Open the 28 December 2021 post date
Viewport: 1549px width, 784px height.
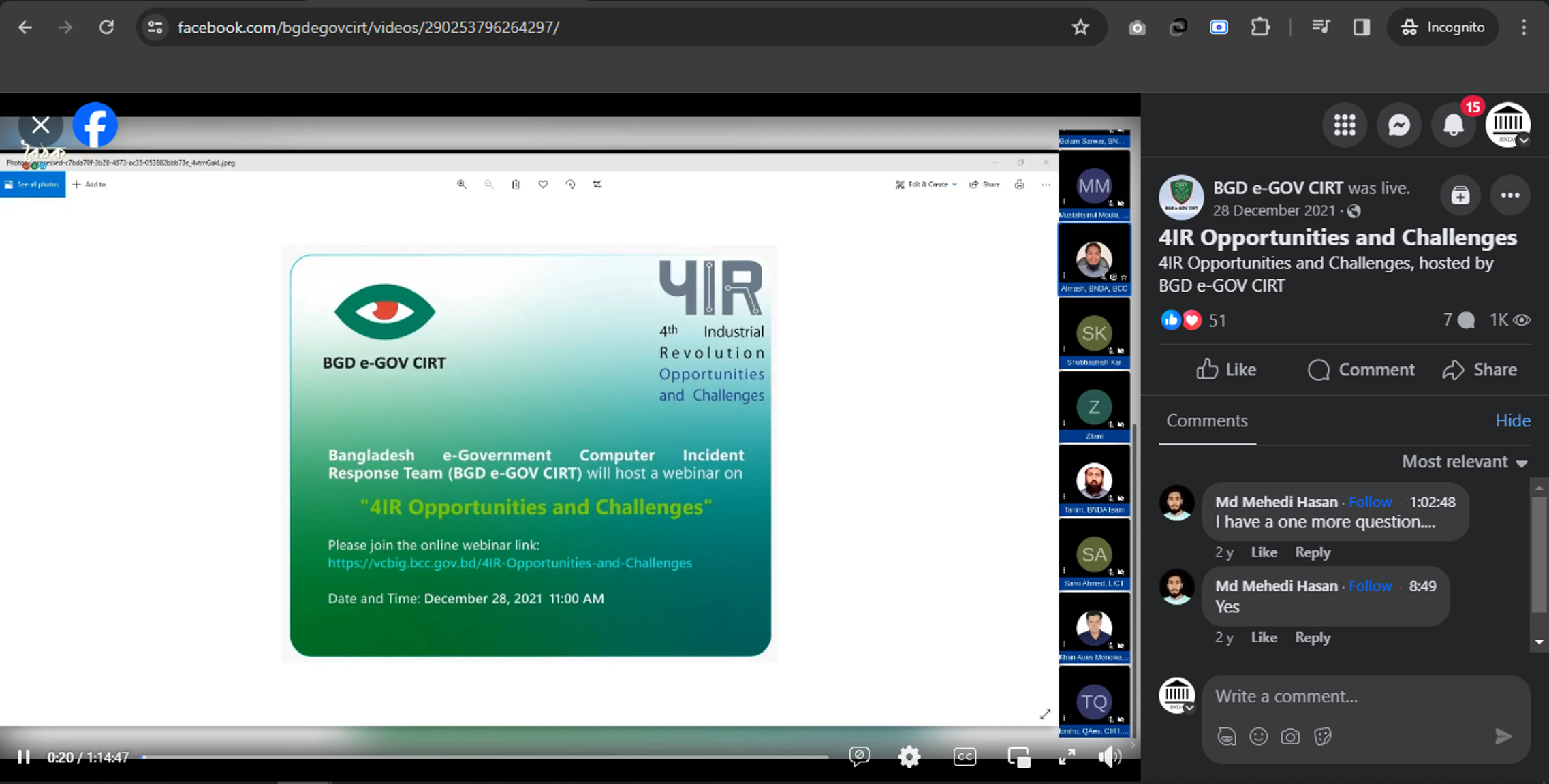(x=1274, y=210)
